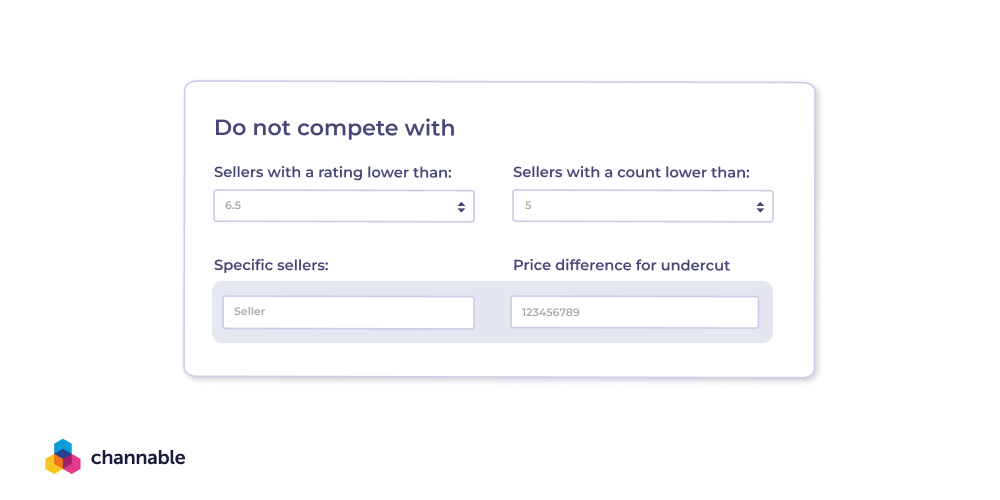1000x500 pixels.
Task: Open the seller count dropdown arrows
Action: pyautogui.click(x=760, y=207)
